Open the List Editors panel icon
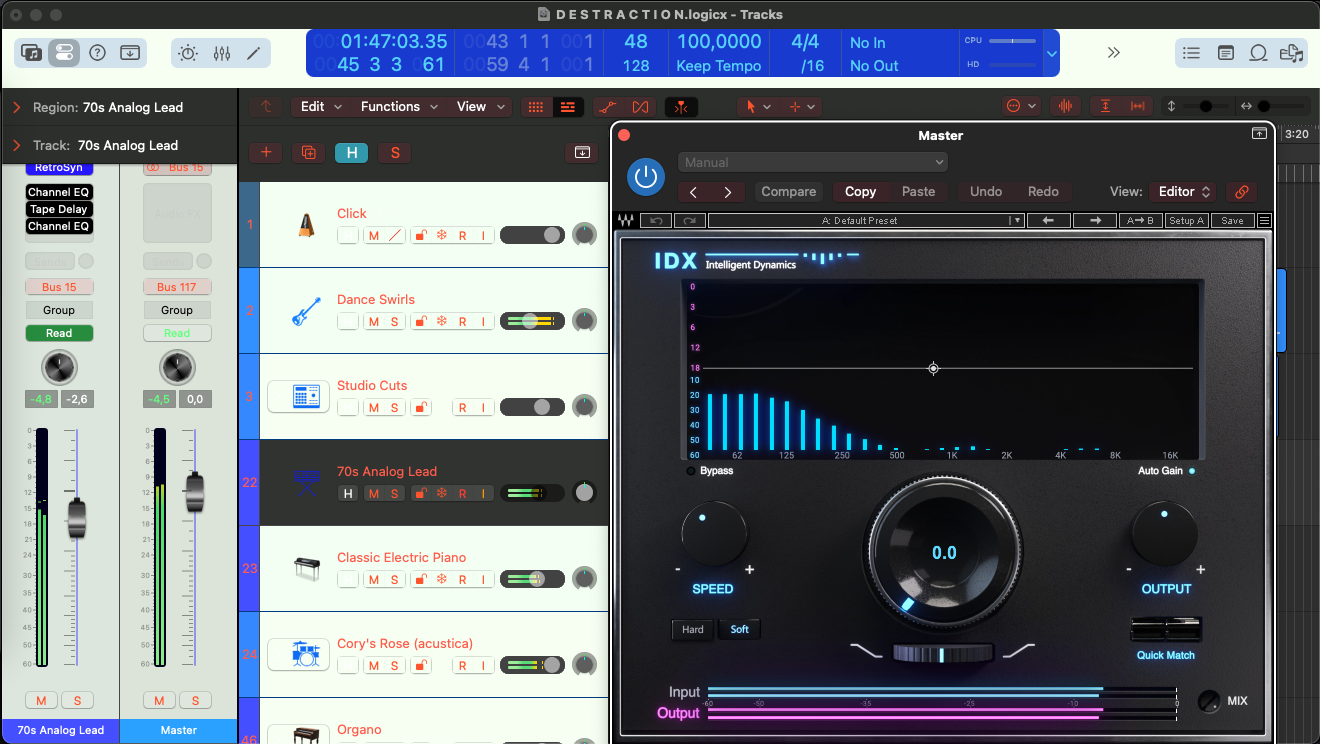 pos(1190,53)
